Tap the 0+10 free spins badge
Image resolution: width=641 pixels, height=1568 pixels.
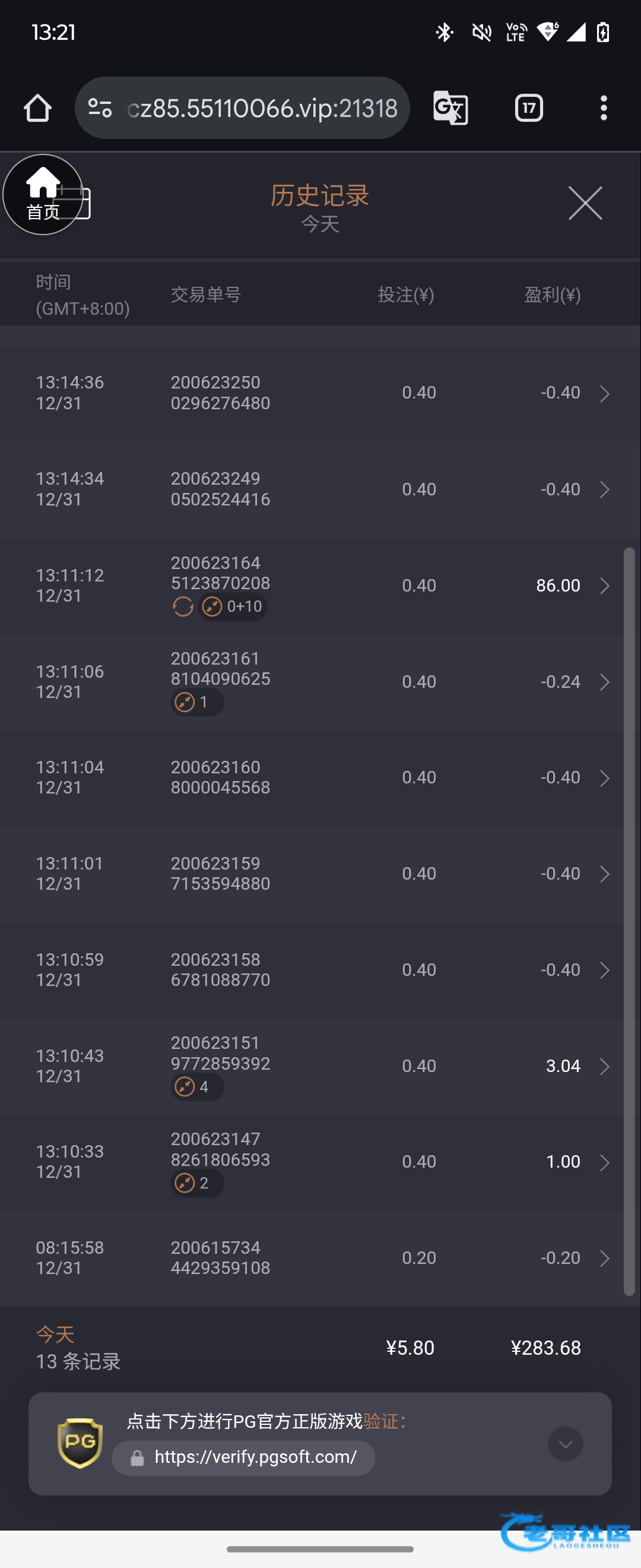[x=233, y=607]
